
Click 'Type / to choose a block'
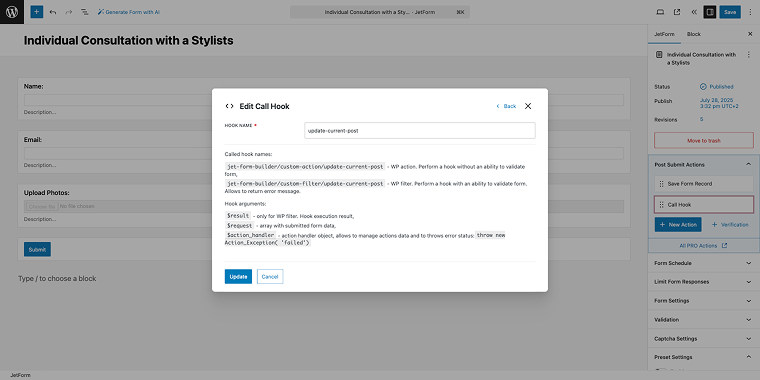point(57,279)
